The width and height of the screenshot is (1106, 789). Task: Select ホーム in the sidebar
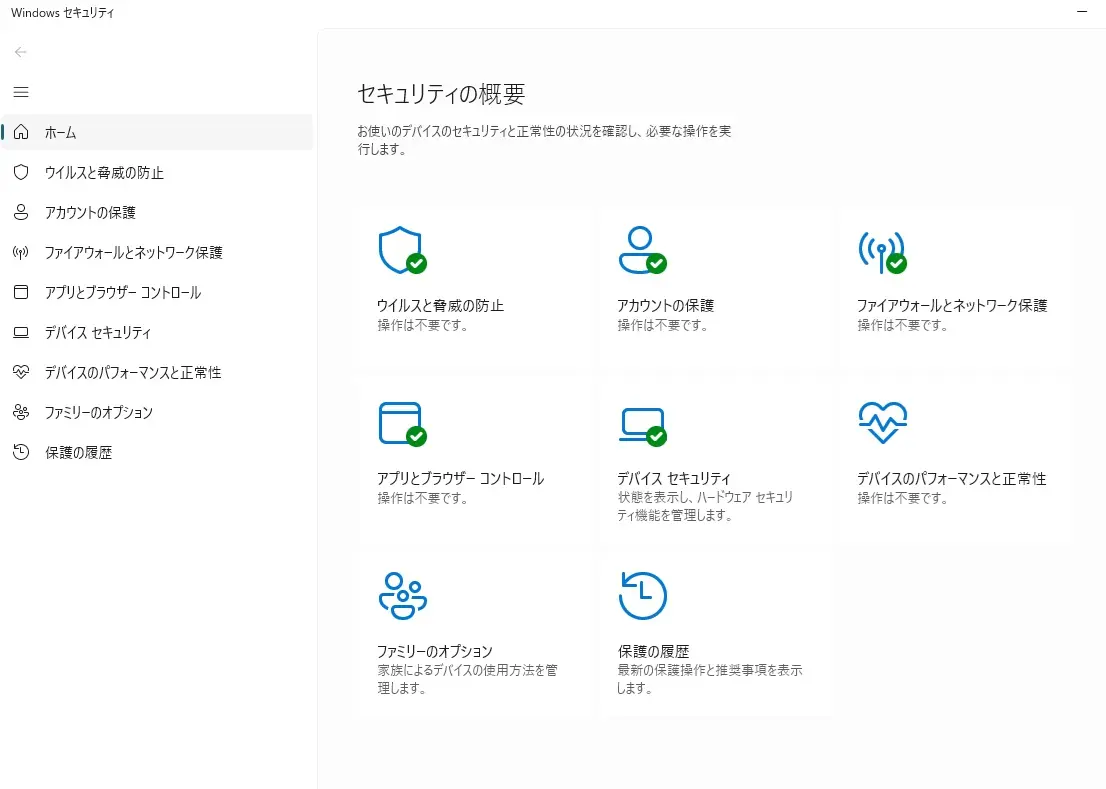pos(157,132)
